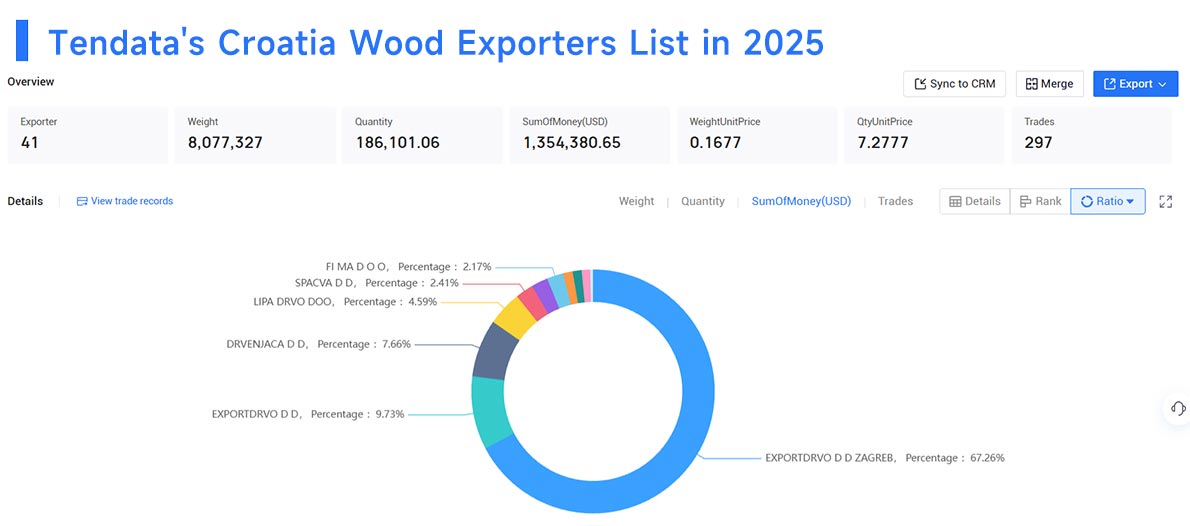Click the Exporter count card showing 41
Viewport: 1190px width, 526px height.
point(87,134)
